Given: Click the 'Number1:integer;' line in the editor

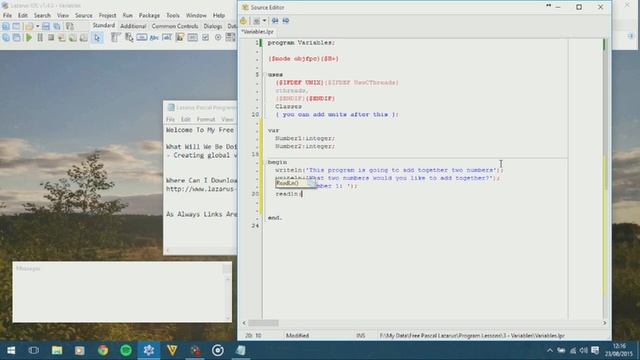Looking at the screenshot, I should 305,138.
